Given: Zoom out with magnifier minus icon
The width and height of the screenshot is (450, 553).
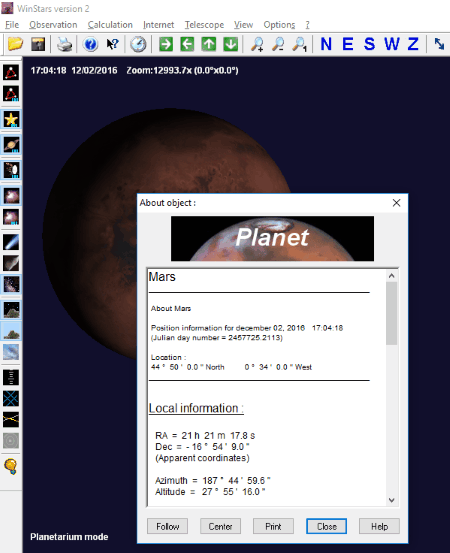Looking at the screenshot, I should [x=278, y=44].
